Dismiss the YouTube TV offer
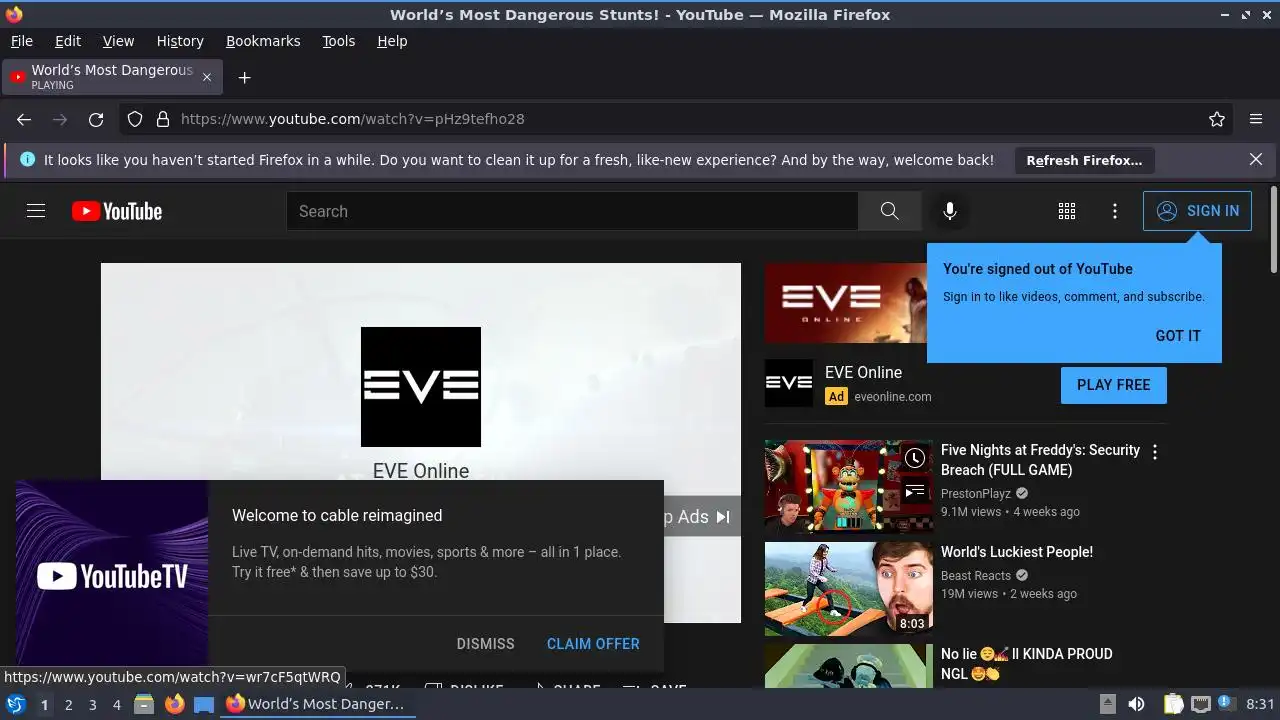1280x720 pixels. point(485,644)
